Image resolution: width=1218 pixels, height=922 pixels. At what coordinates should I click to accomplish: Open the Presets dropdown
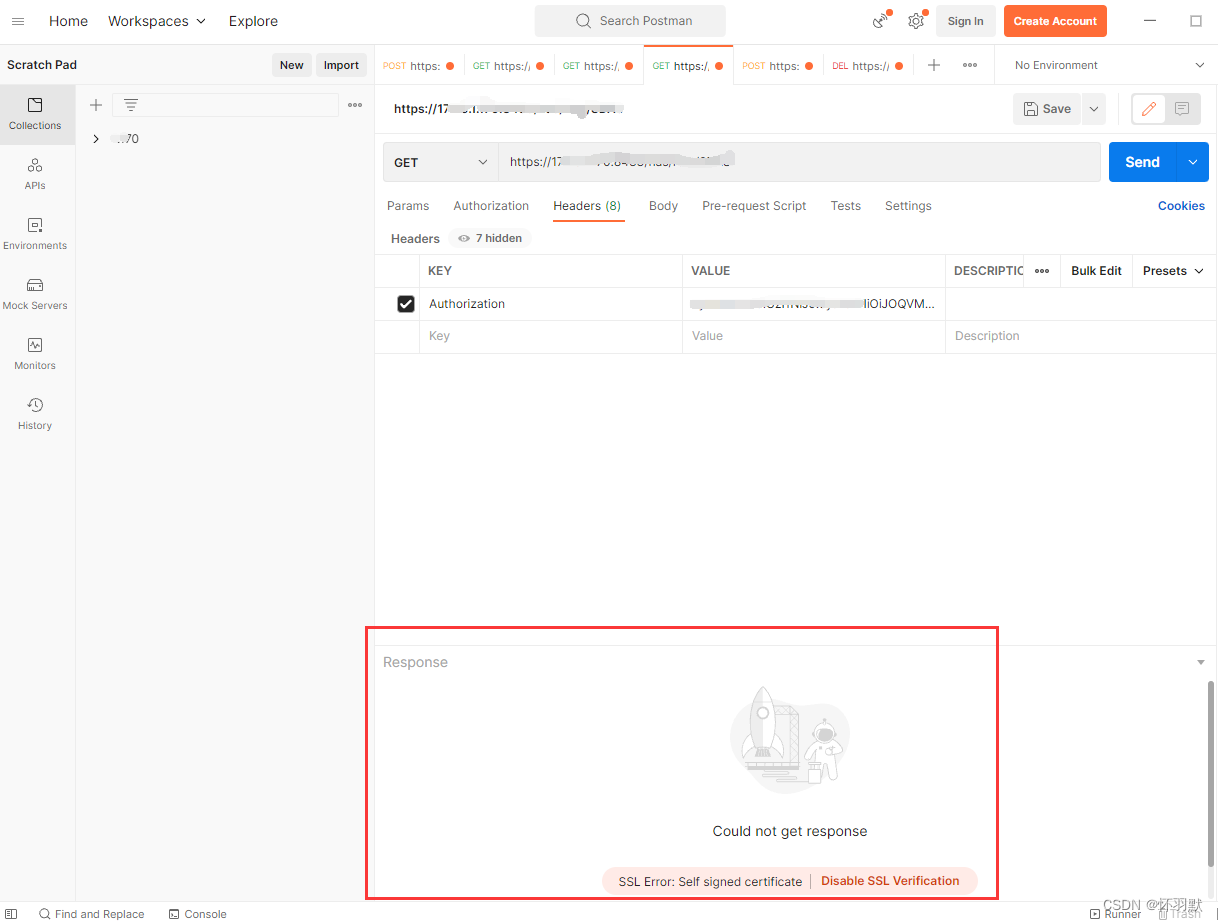point(1173,271)
